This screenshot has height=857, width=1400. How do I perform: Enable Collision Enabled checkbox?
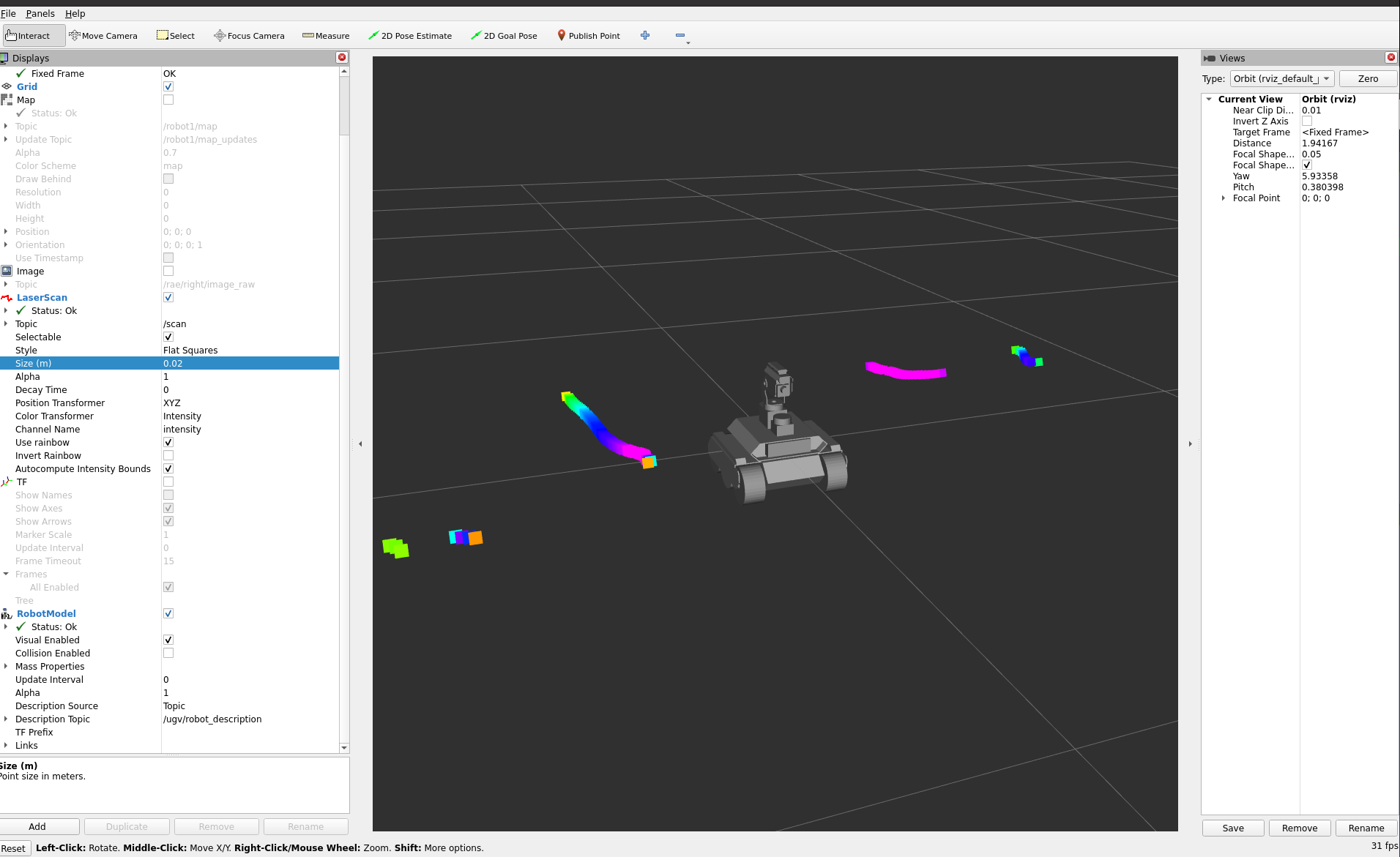168,653
